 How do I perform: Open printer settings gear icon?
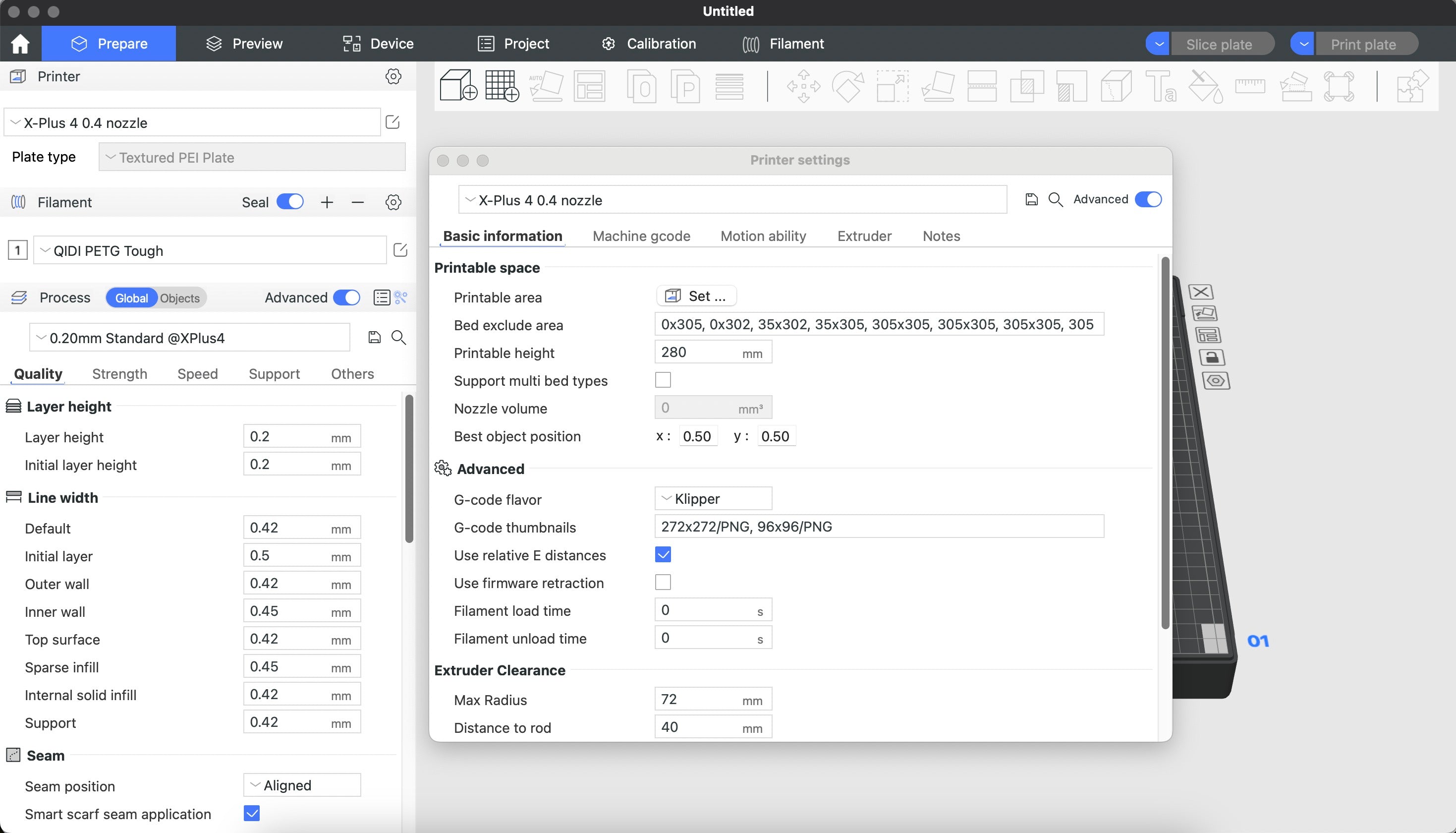[x=393, y=76]
